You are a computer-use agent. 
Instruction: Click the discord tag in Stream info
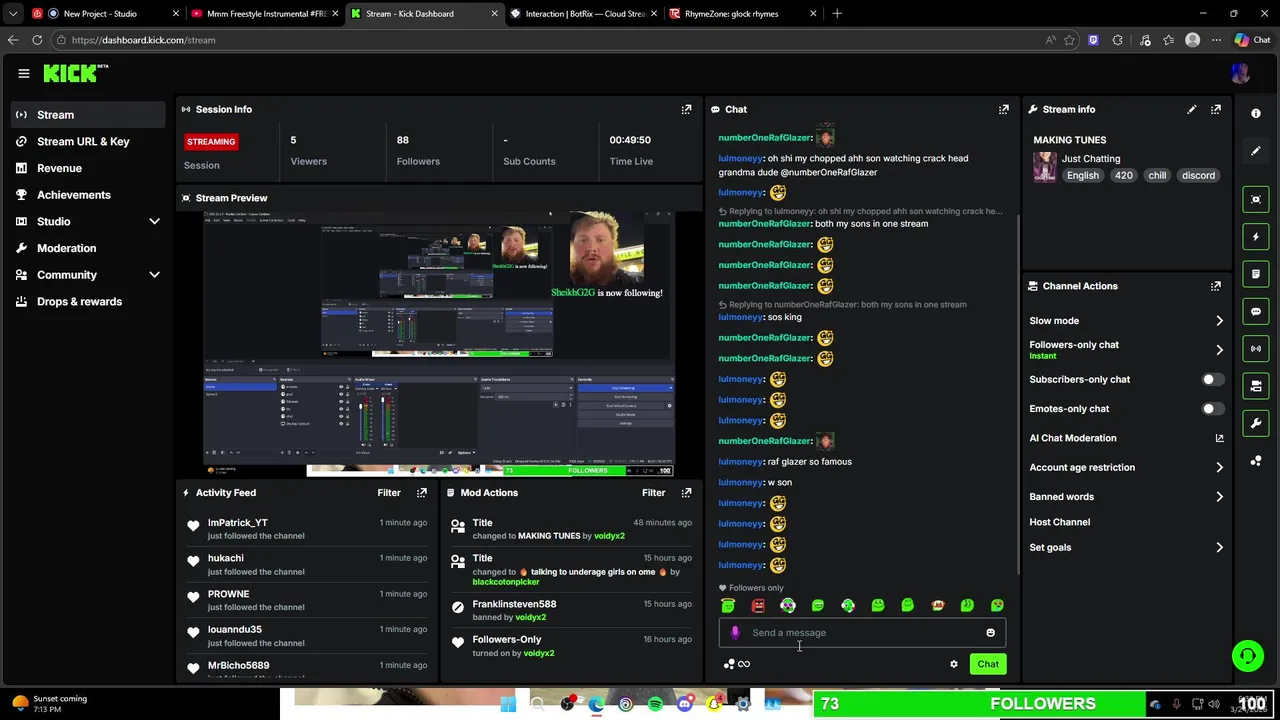[1198, 176]
